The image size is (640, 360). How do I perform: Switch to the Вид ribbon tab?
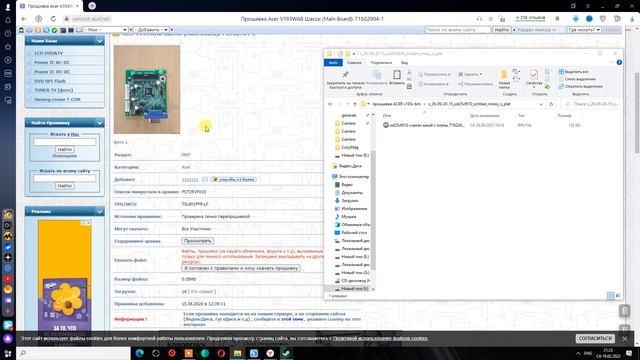(404, 62)
